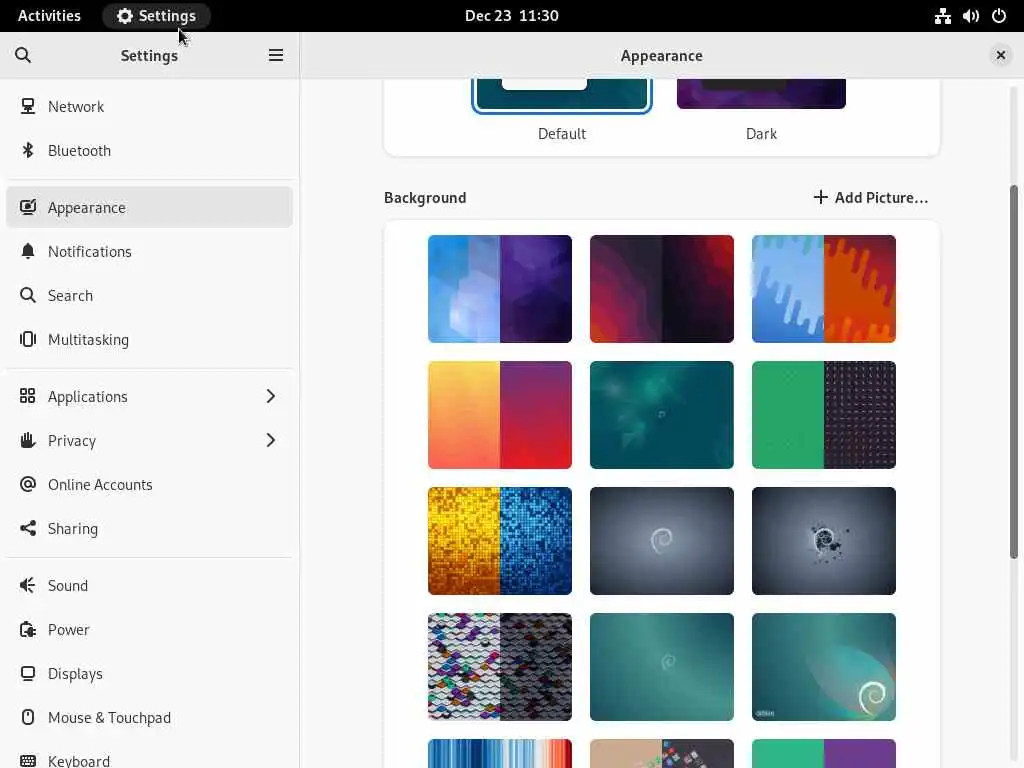
Task: Expand the Applications submenu chevron
Action: point(270,396)
